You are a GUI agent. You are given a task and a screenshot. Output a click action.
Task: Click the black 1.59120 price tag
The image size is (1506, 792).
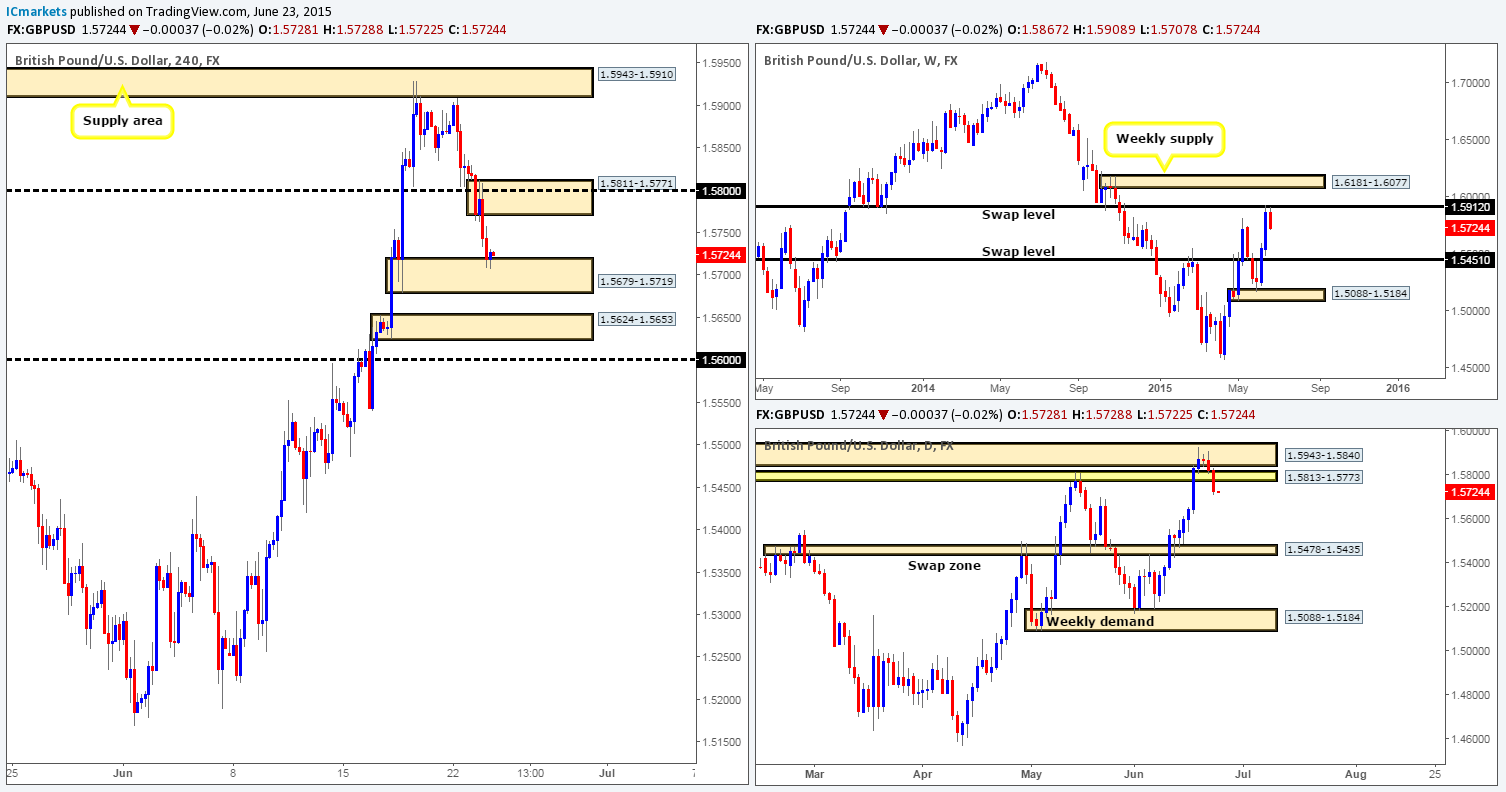pos(1471,206)
